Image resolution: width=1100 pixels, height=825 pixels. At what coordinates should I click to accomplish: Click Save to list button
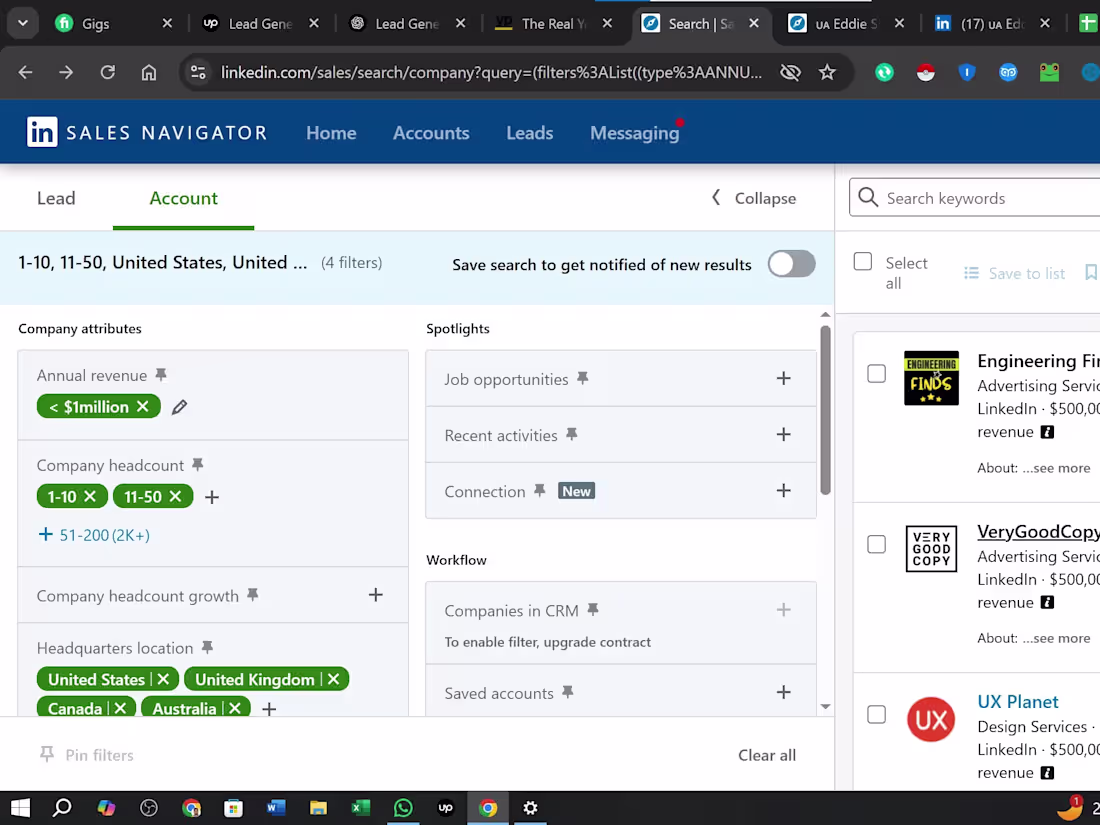(x=1014, y=273)
